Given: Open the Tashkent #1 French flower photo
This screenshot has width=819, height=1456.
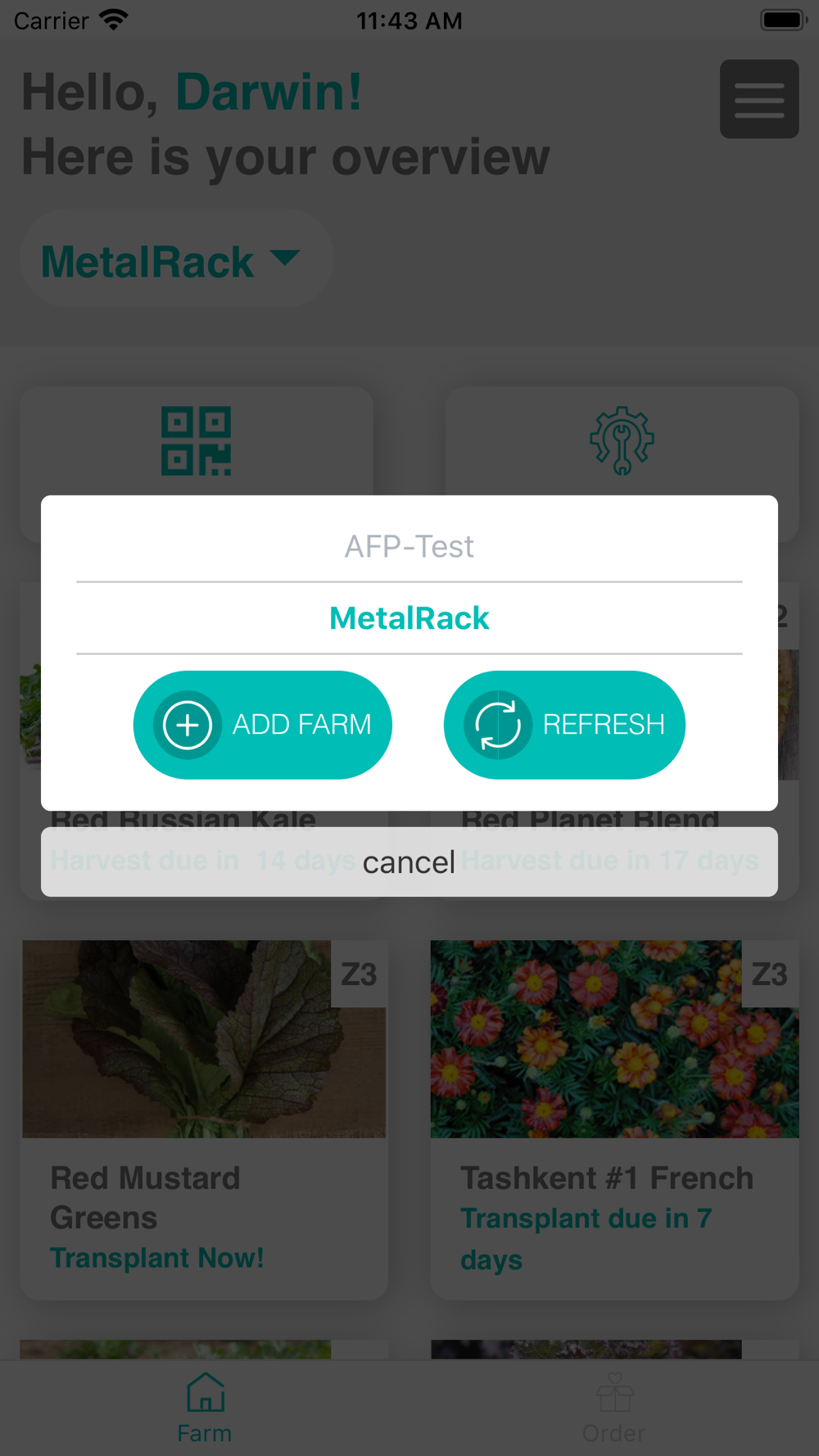Looking at the screenshot, I should pos(615,1039).
